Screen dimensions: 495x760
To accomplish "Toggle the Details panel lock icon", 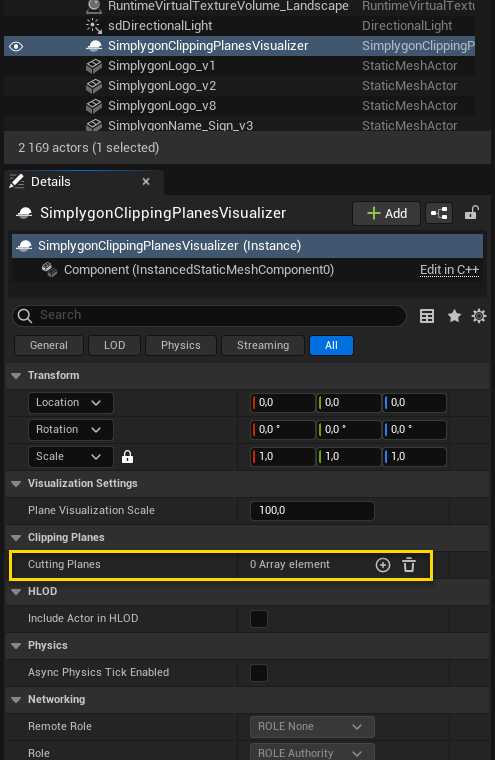I will coord(471,213).
